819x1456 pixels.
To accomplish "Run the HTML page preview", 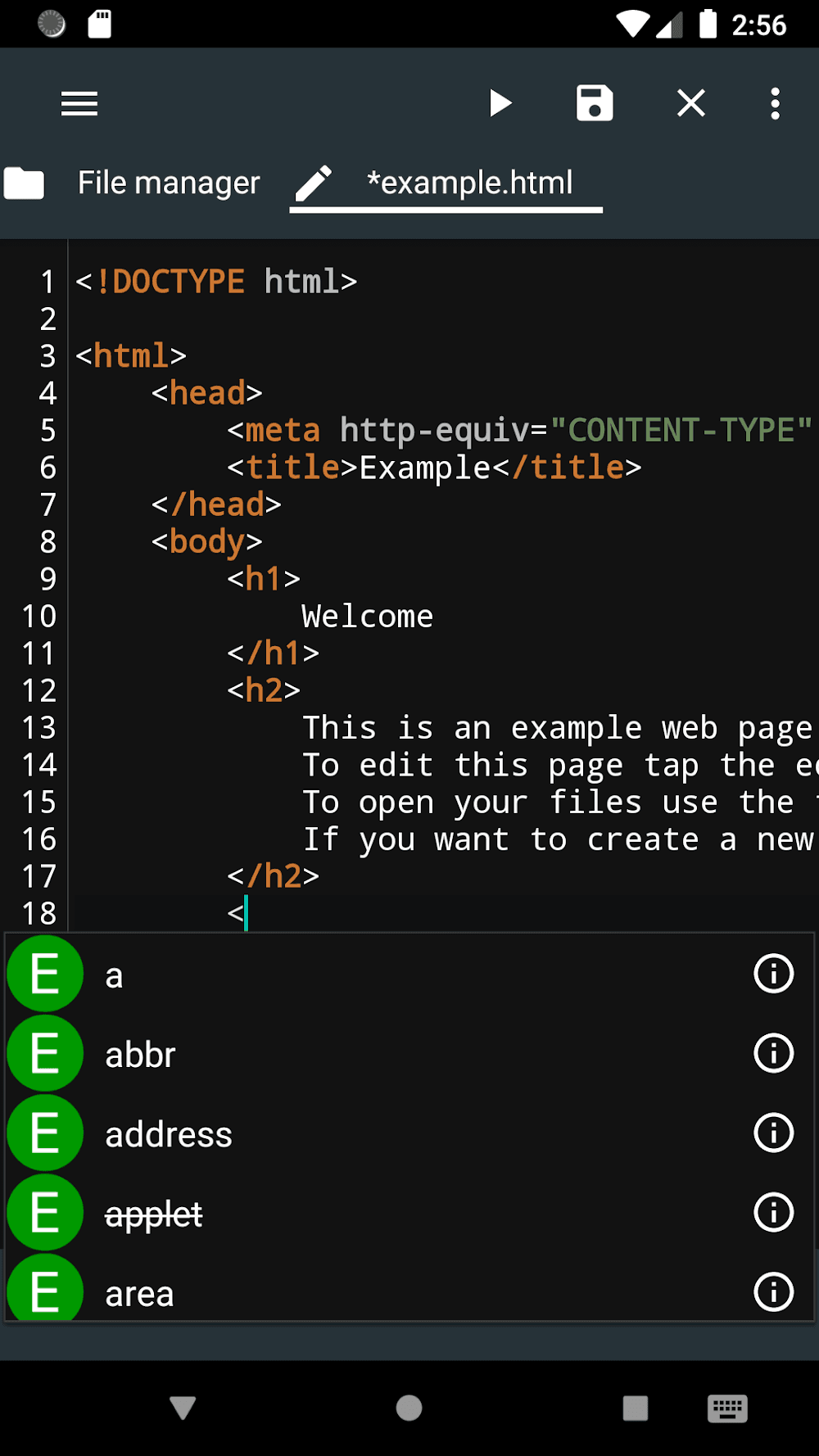I will point(501,103).
